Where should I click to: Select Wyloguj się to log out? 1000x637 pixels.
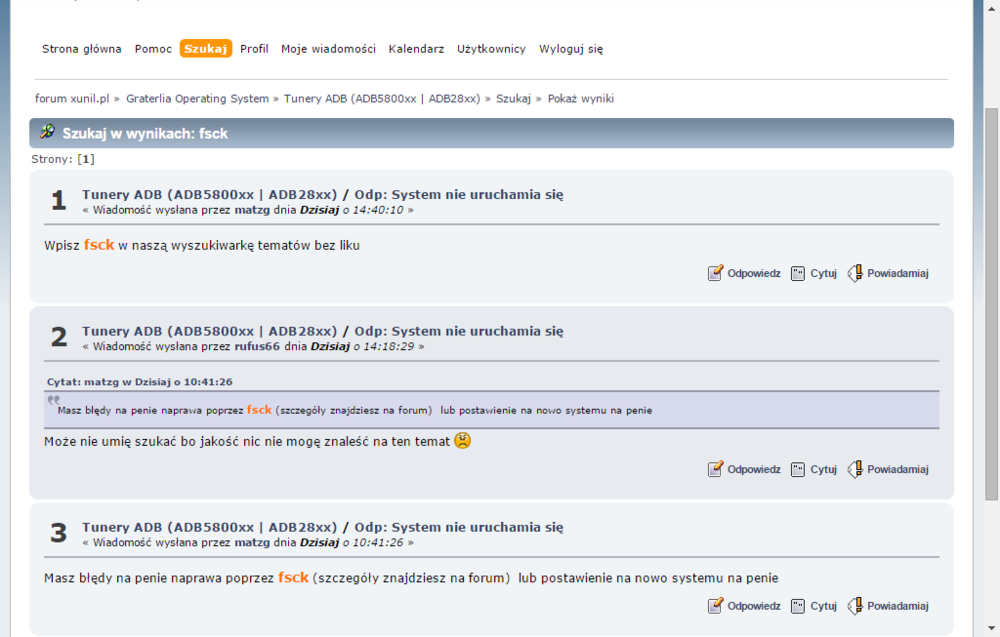pos(571,48)
